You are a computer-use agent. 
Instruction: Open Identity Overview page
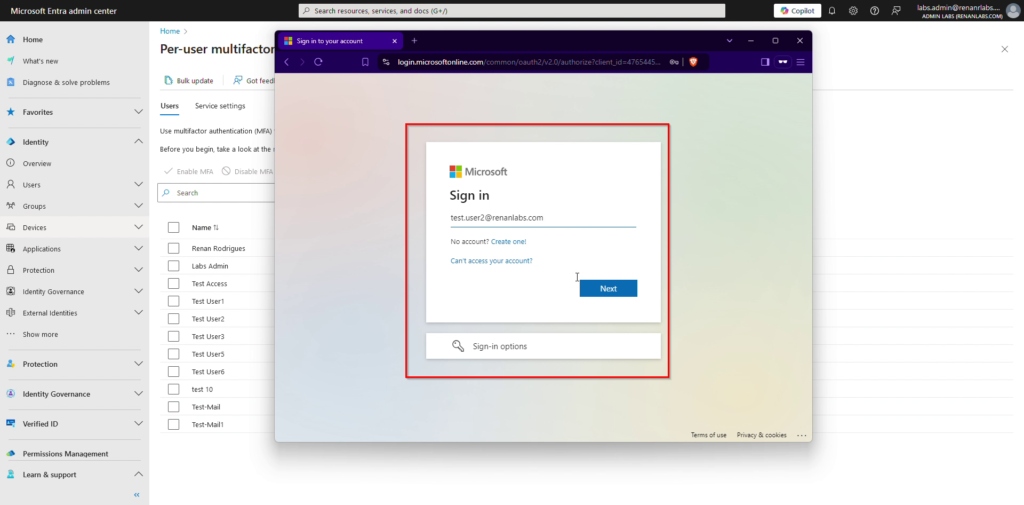tap(37, 163)
